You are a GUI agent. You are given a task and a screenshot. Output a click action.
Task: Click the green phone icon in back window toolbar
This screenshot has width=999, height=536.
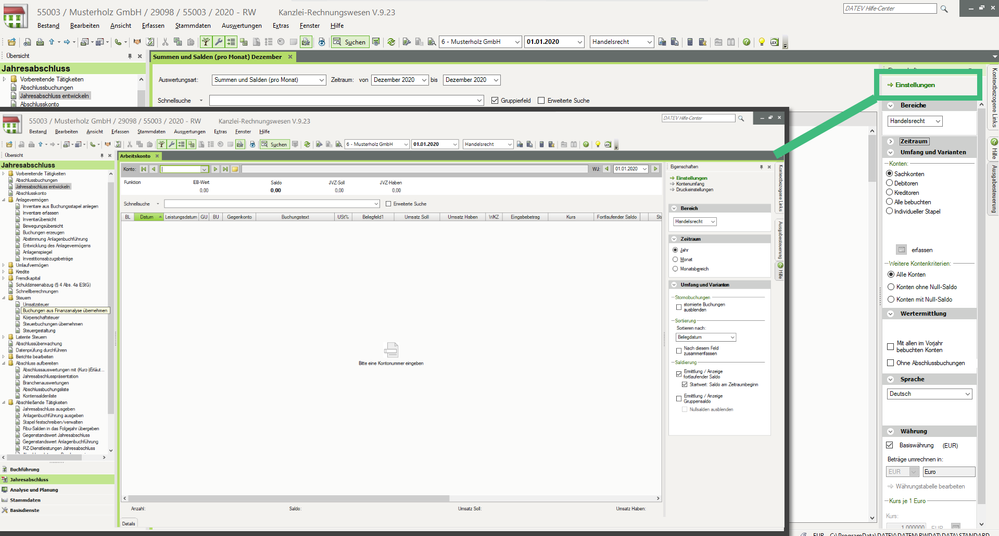(118, 42)
